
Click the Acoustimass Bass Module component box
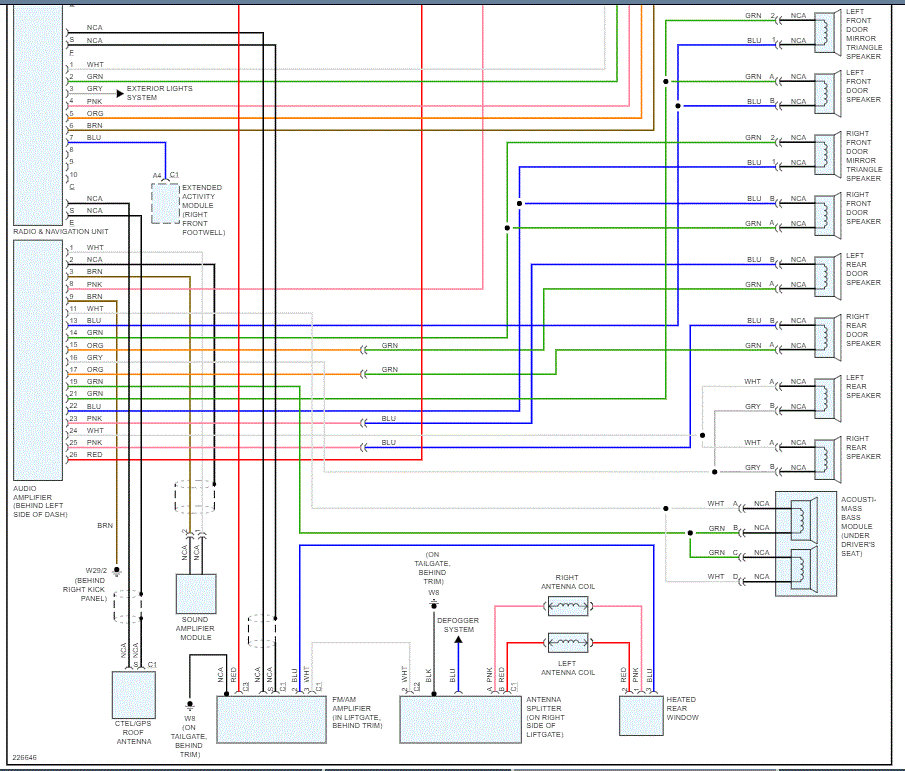(806, 544)
